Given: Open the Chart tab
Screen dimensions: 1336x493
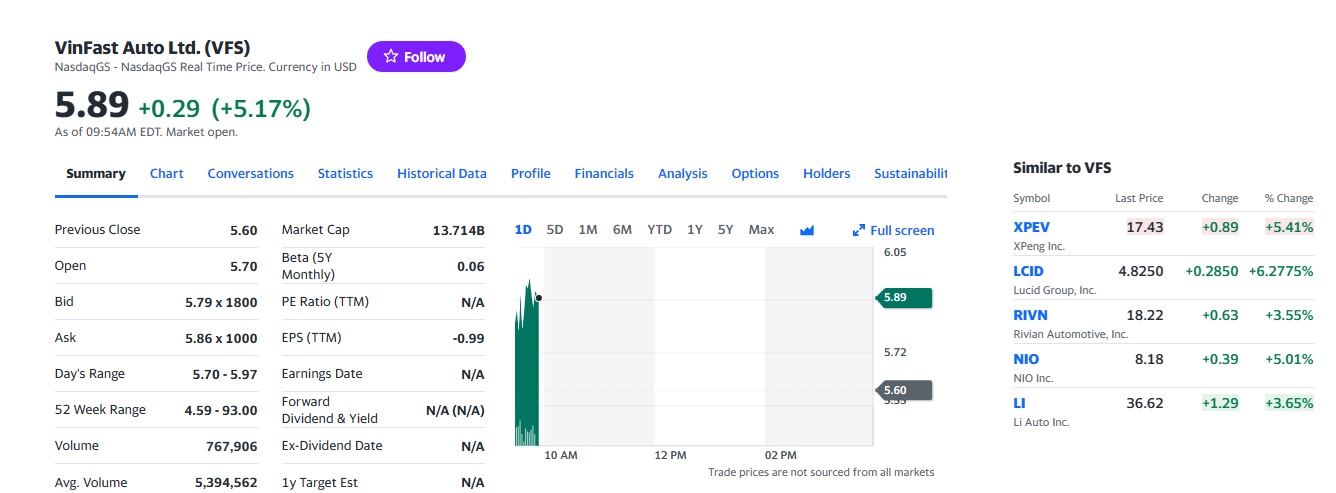Looking at the screenshot, I should click(x=167, y=173).
